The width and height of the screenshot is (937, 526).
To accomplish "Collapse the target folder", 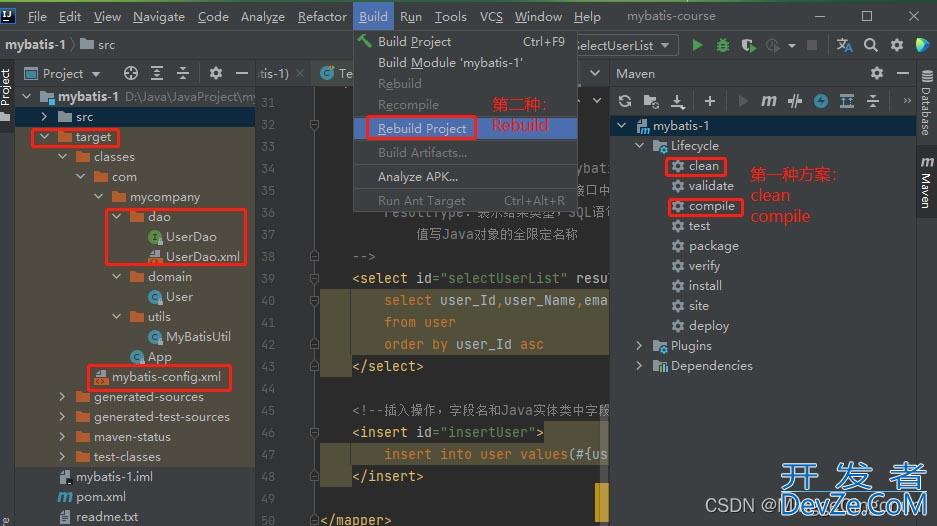I will click(x=44, y=137).
